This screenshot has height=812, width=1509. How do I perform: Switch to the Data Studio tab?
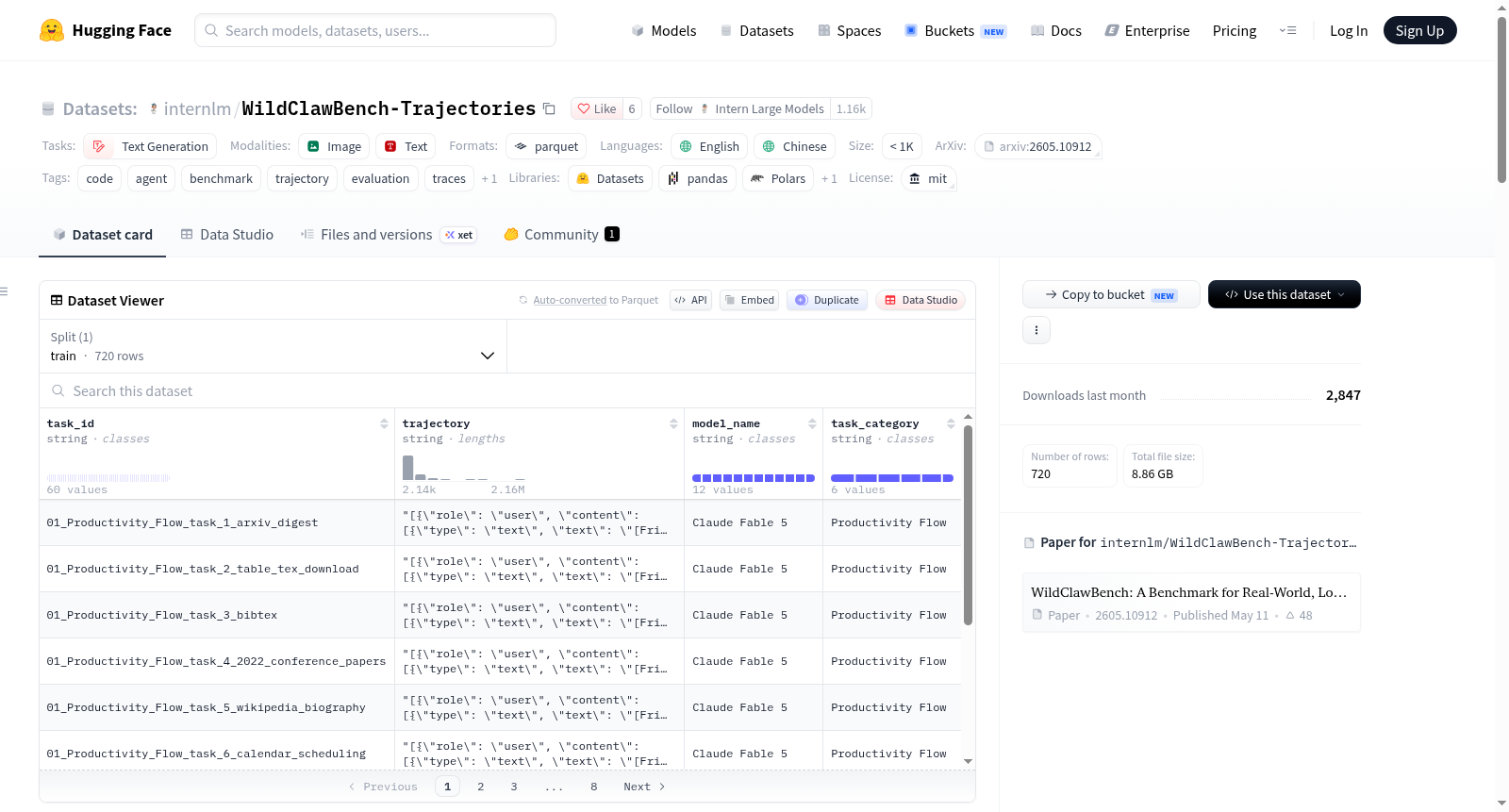[227, 234]
